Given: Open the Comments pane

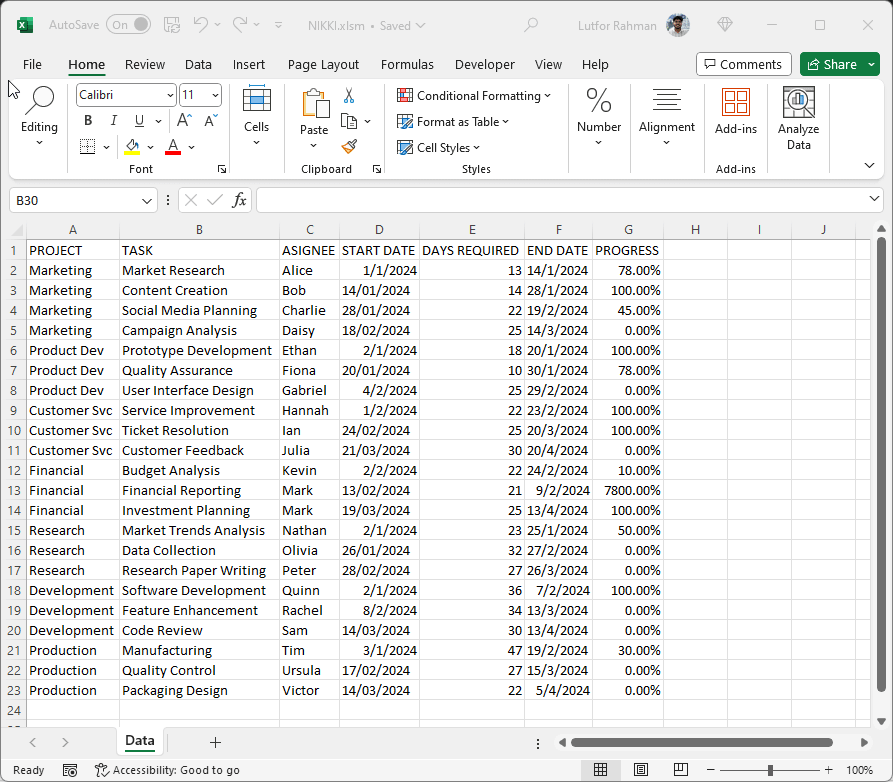Looking at the screenshot, I should (x=743, y=64).
